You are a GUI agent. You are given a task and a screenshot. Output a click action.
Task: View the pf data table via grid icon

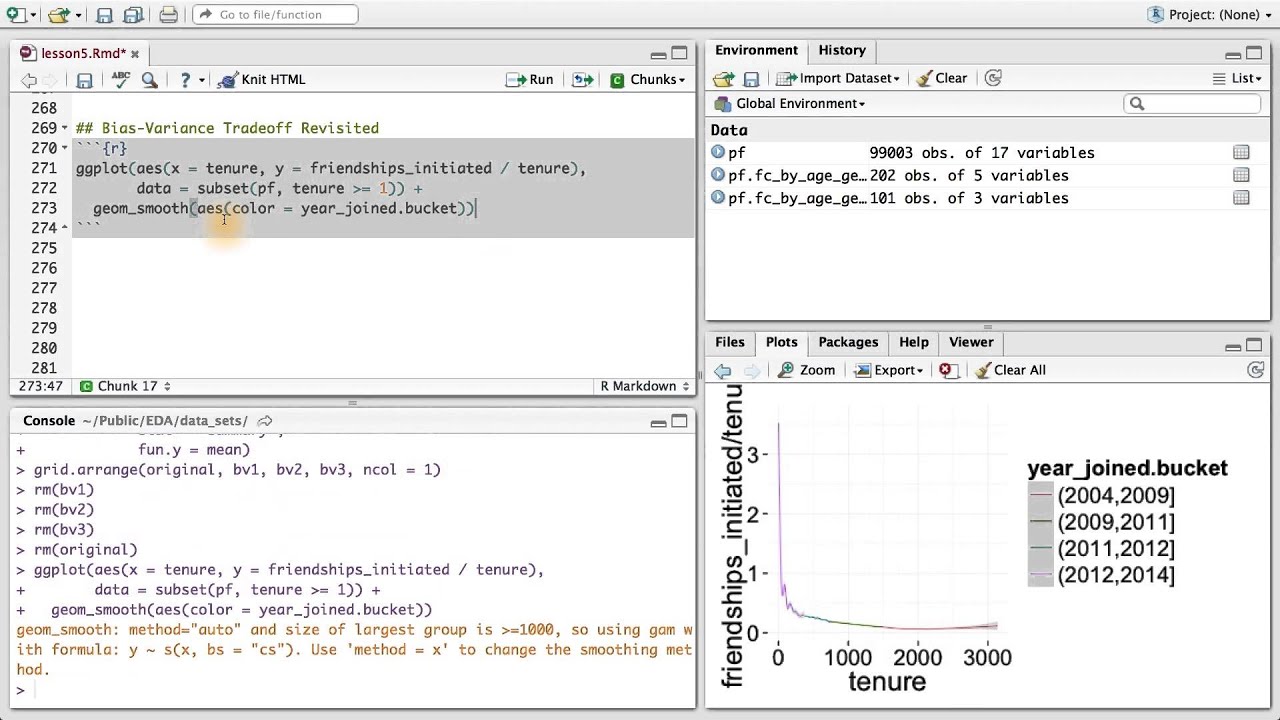tap(1241, 152)
